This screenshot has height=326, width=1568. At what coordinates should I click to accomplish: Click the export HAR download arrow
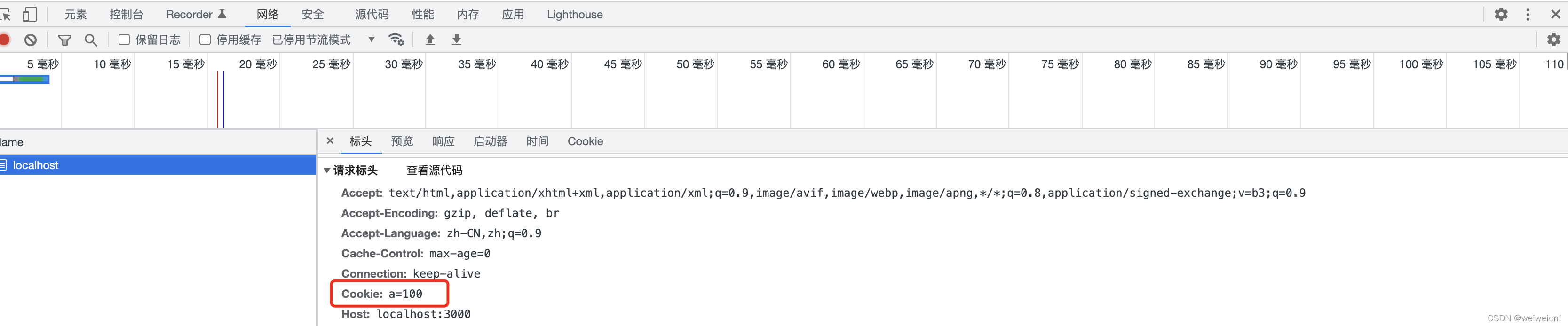tap(457, 40)
